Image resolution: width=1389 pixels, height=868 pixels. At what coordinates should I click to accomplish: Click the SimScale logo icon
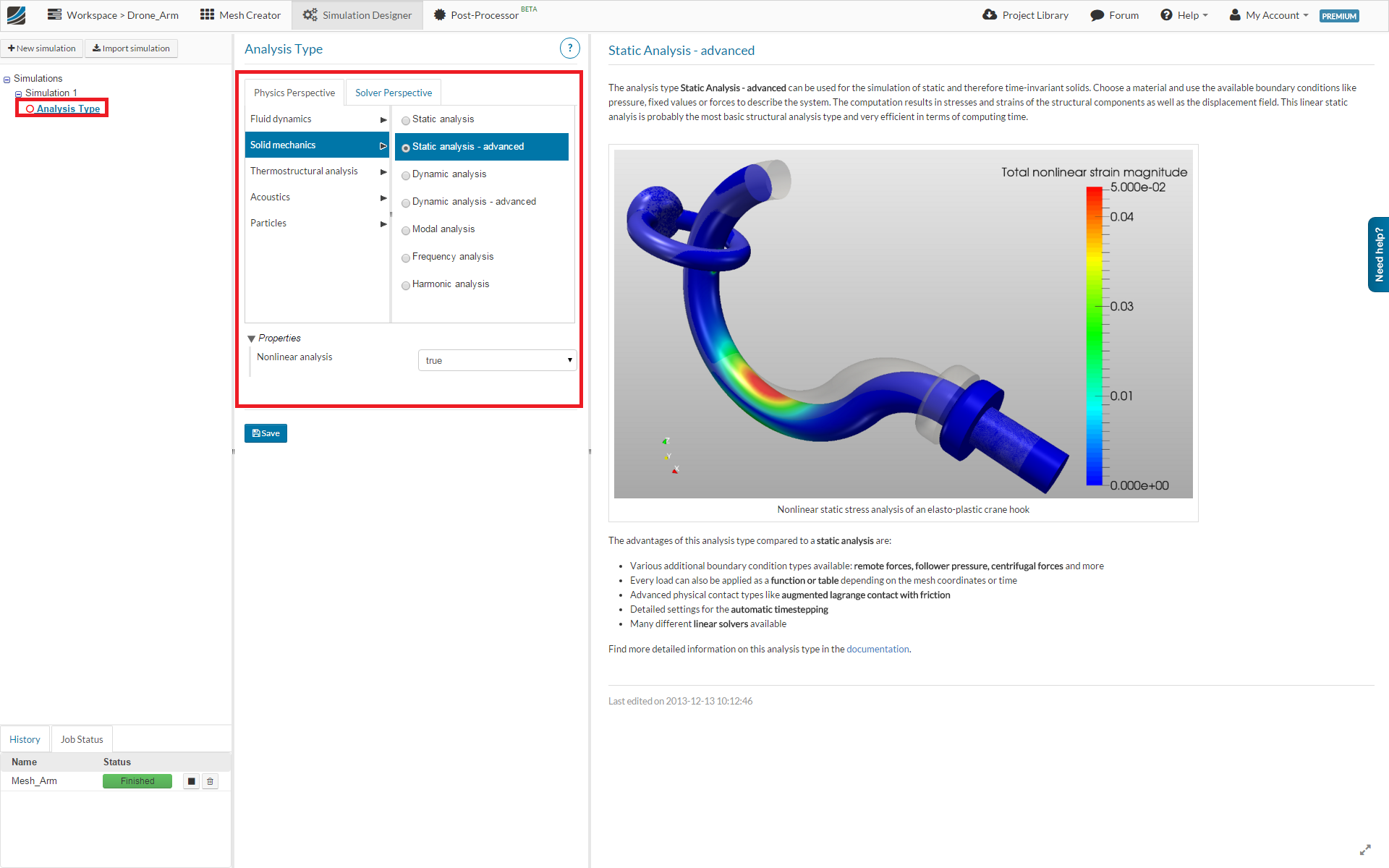click(16, 15)
